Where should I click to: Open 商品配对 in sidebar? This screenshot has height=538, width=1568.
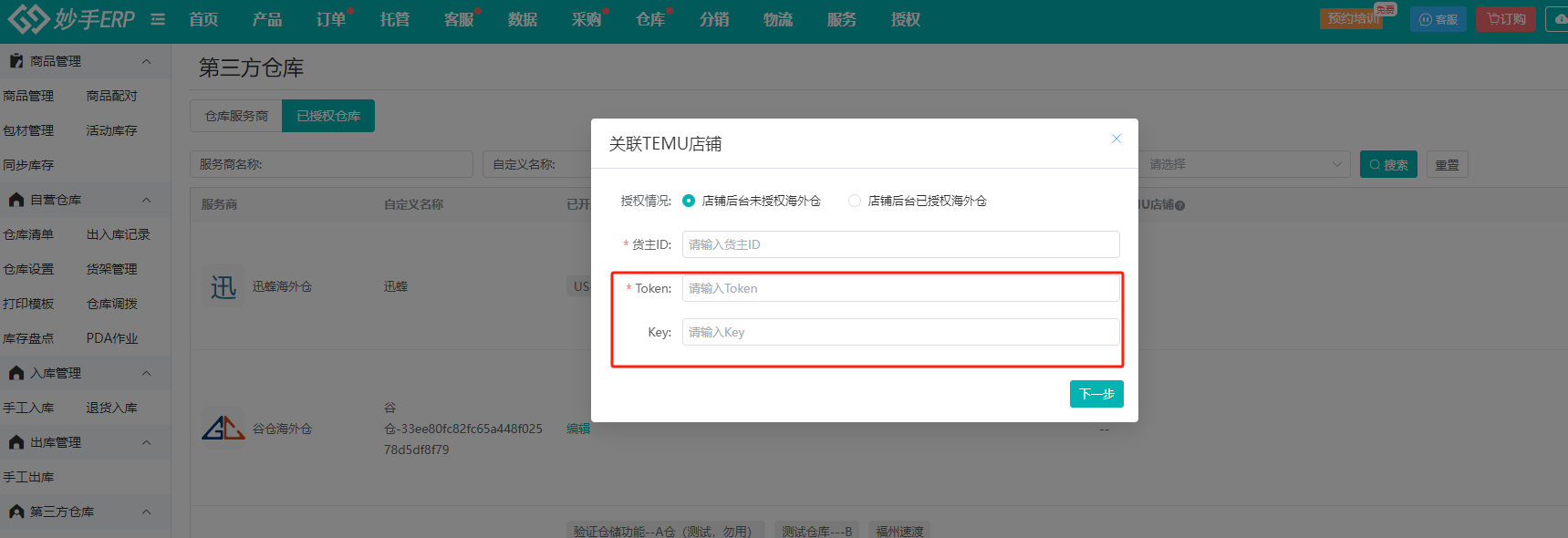click(111, 96)
